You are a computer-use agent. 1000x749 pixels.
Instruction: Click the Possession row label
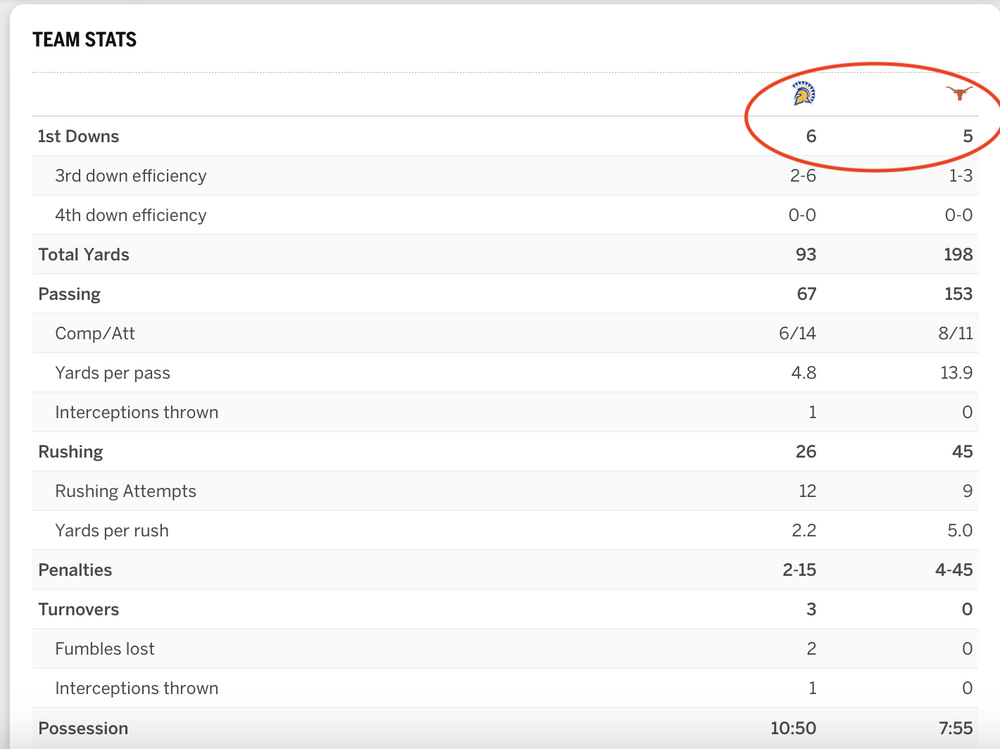83,729
